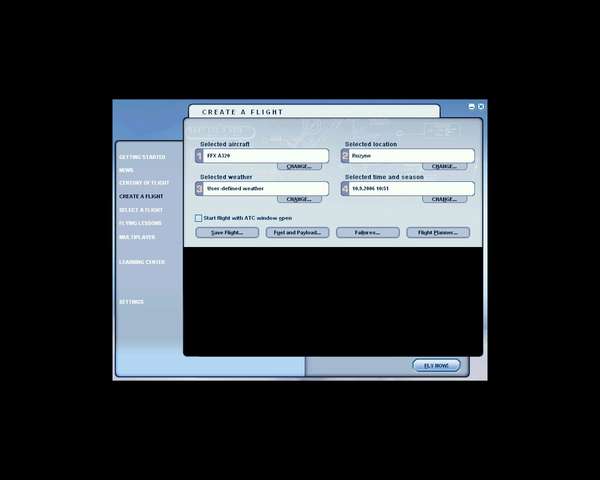Open the Flight Planner... dialog
This screenshot has height=480, width=600.
coord(438,232)
